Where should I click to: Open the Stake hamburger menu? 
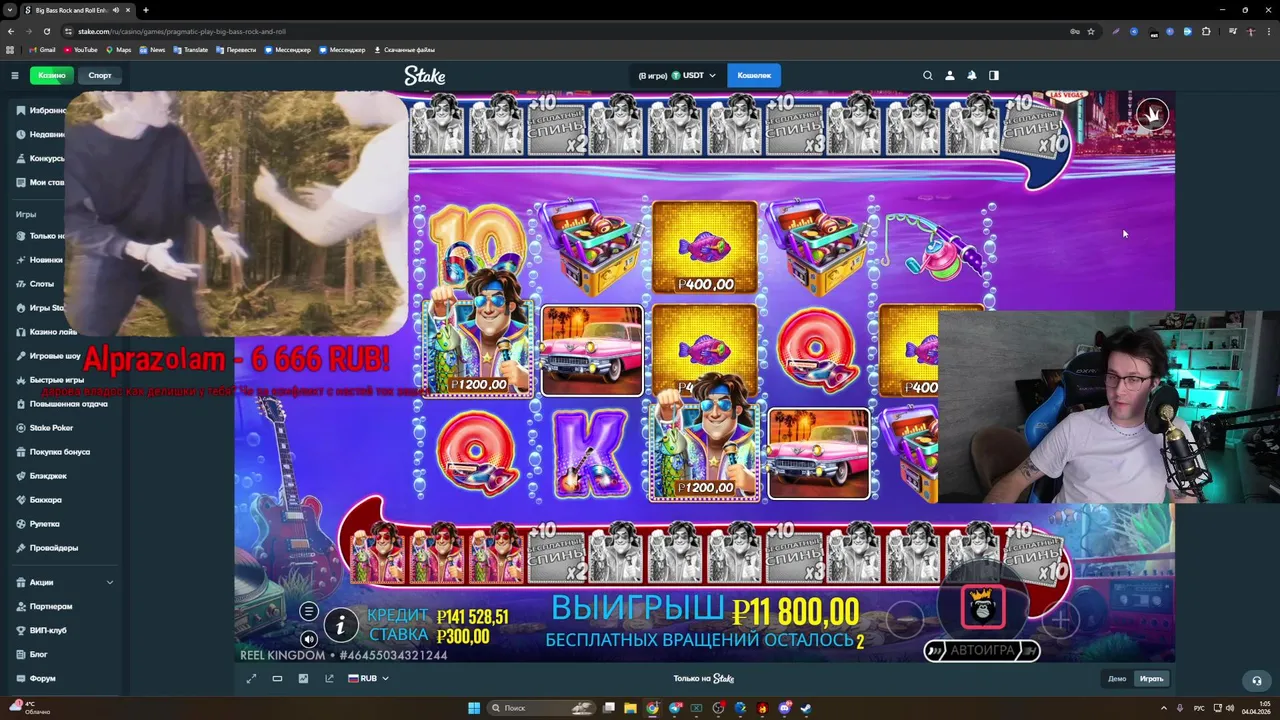click(x=15, y=75)
